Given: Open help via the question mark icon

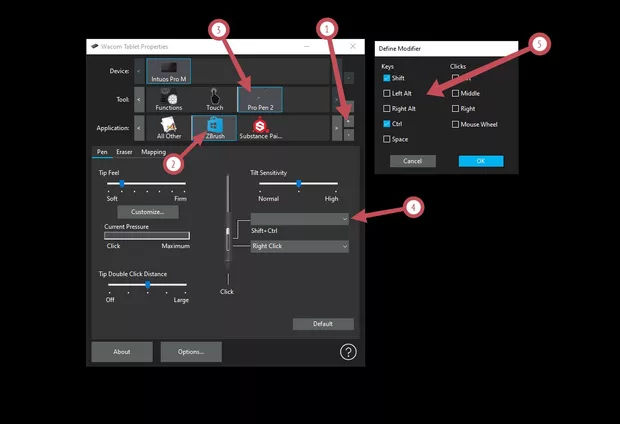Looking at the screenshot, I should coord(348,352).
